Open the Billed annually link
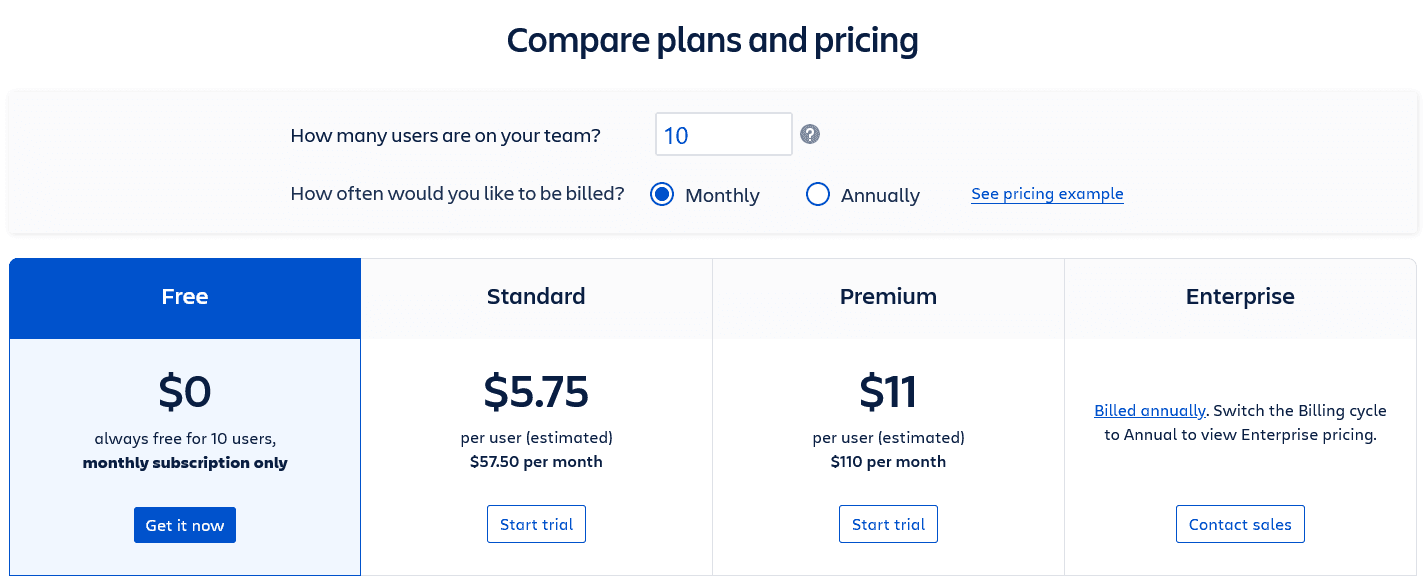The width and height of the screenshot is (1428, 576). pyautogui.click(x=1150, y=411)
